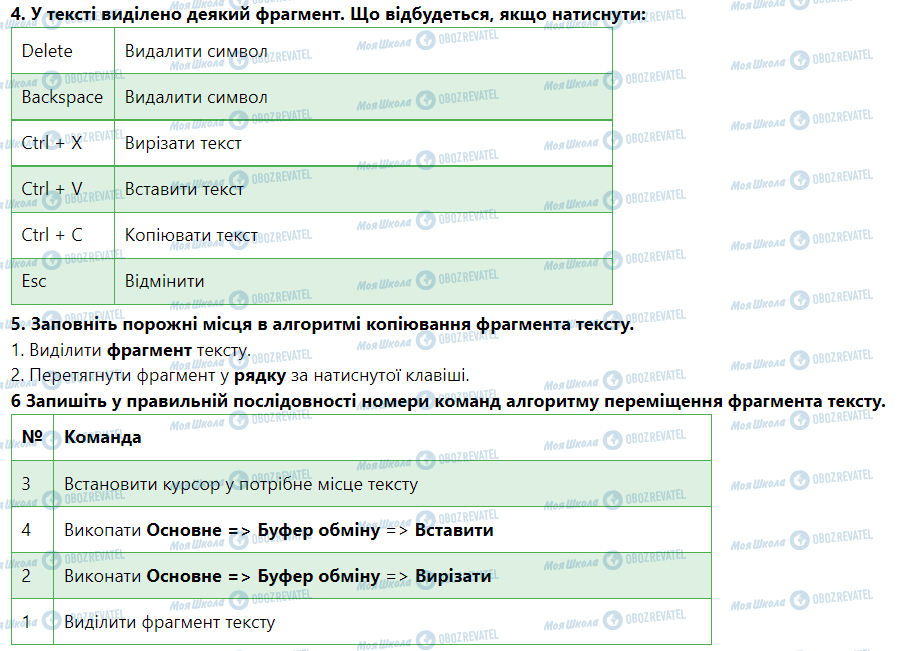Image resolution: width=905 pixels, height=651 pixels.
Task: Click the "Команда" column header
Action: (x=102, y=437)
